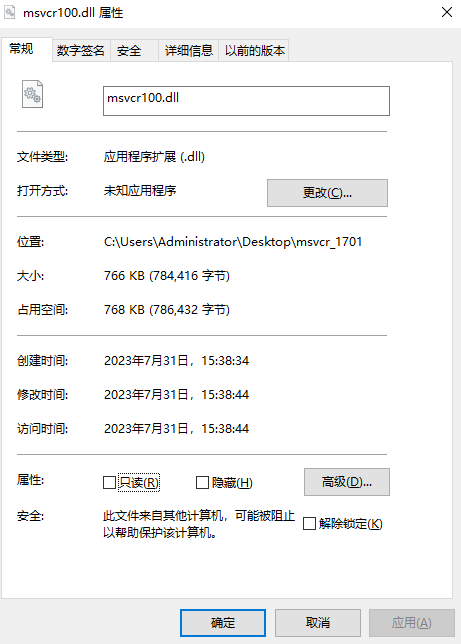Click the 属性 label near checkboxes
The height and width of the screenshot is (644, 461).
[30, 480]
